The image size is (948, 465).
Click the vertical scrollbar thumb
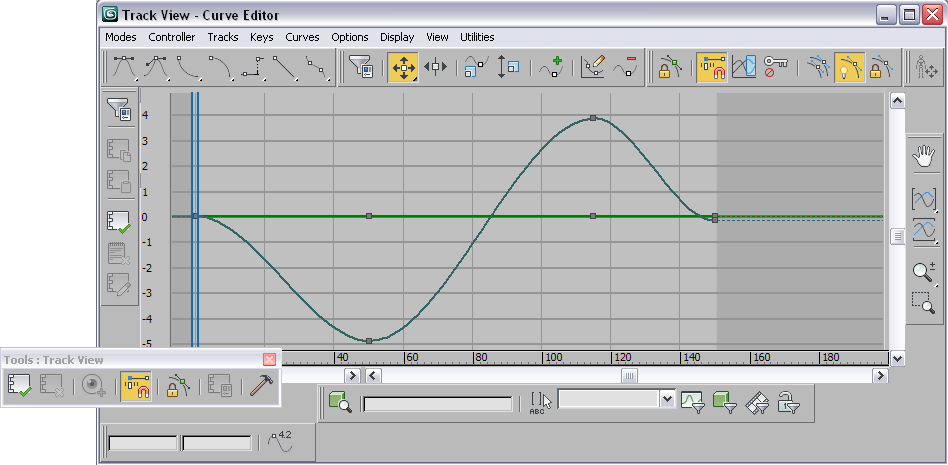[x=898, y=236]
